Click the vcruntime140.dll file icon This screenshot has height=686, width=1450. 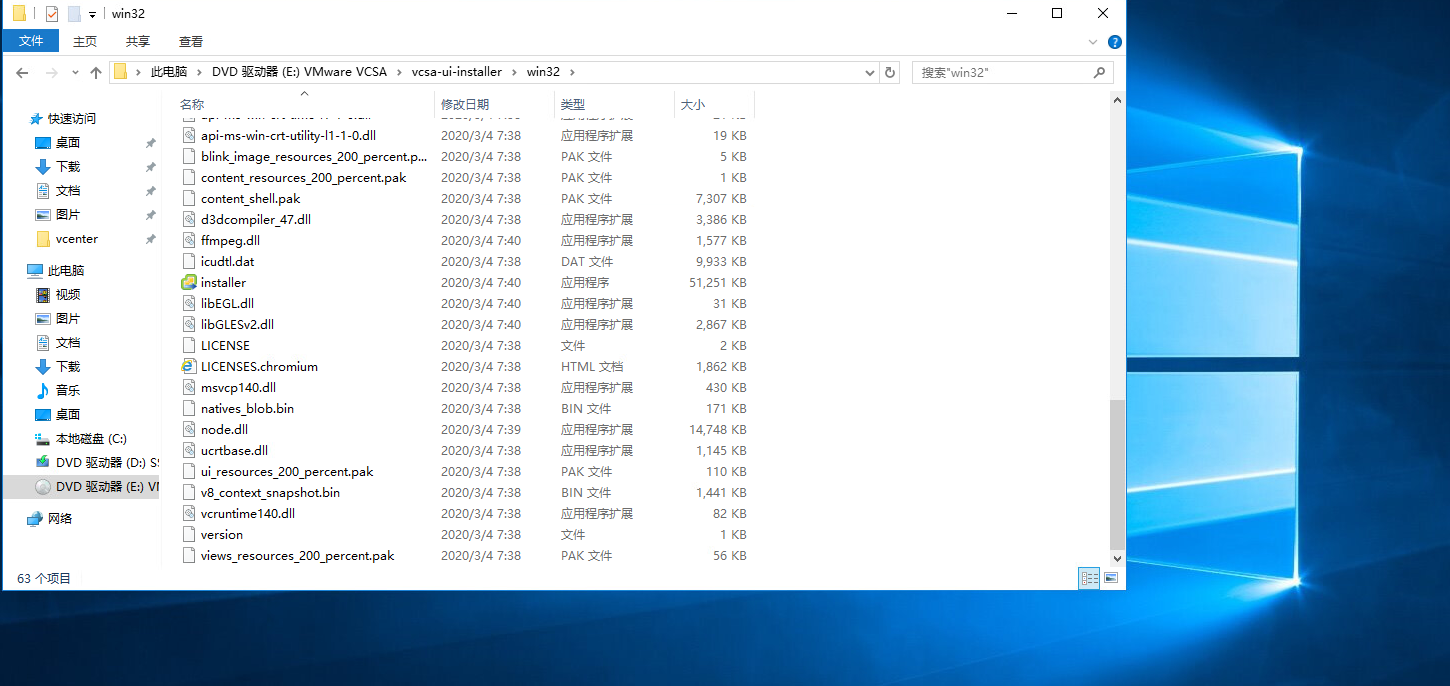189,513
